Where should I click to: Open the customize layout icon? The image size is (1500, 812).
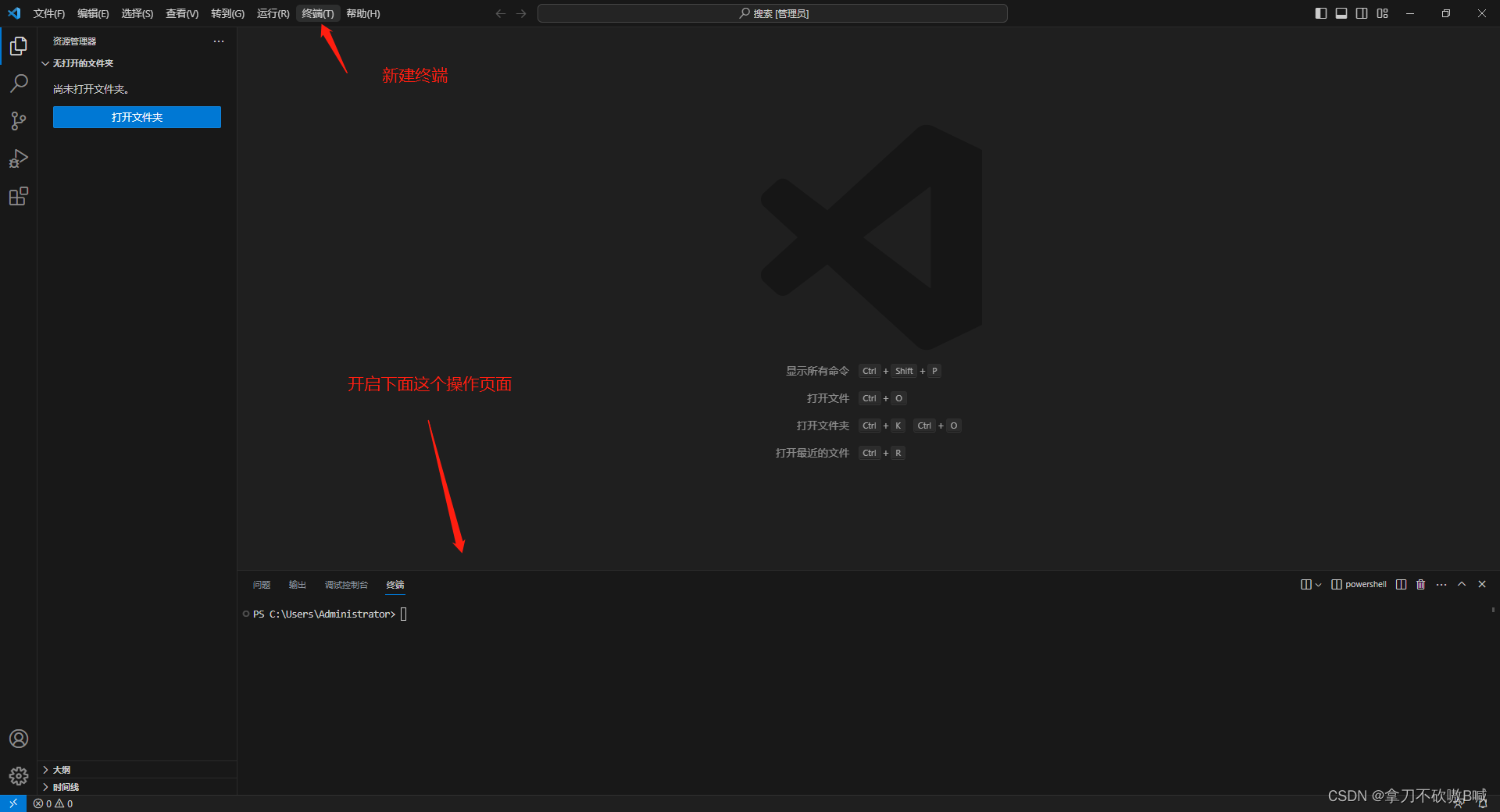[x=1383, y=13]
